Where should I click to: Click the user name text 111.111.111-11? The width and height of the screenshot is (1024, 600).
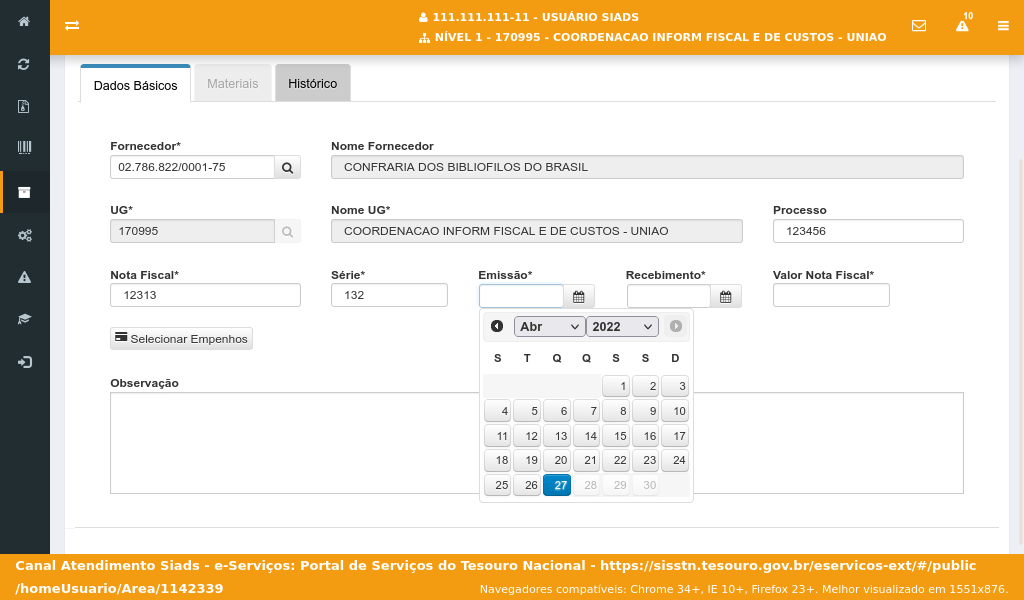[536, 17]
